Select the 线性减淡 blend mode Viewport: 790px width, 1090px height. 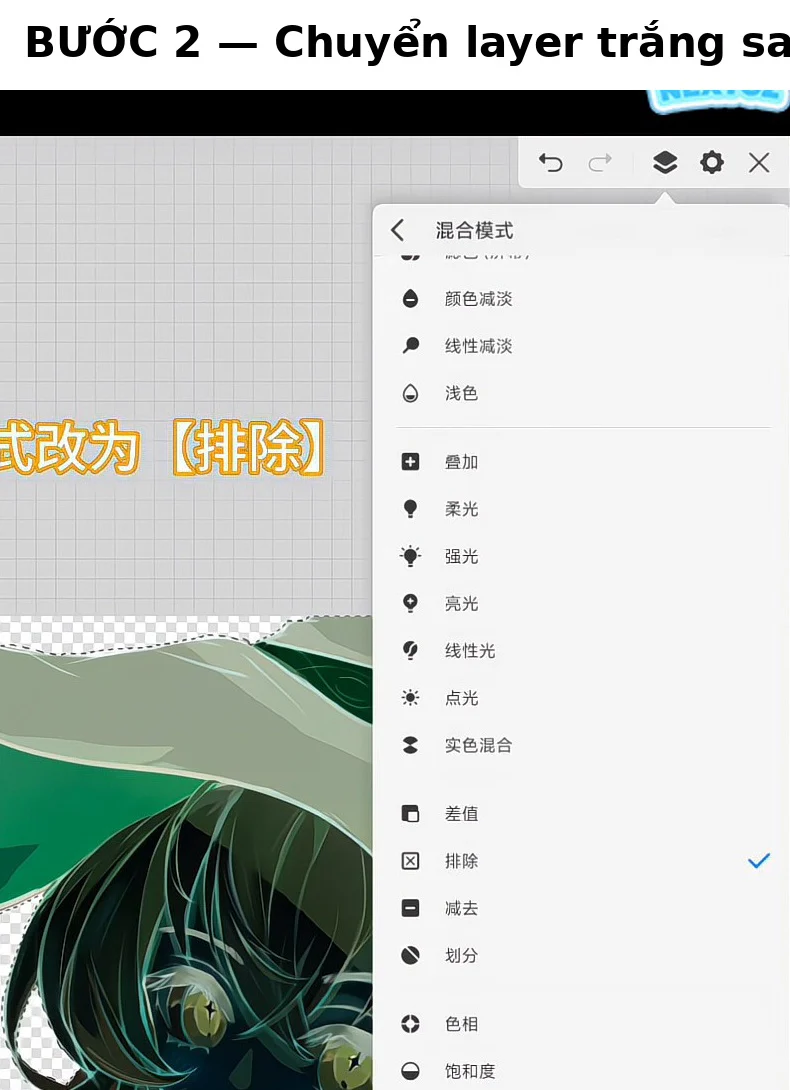point(478,346)
